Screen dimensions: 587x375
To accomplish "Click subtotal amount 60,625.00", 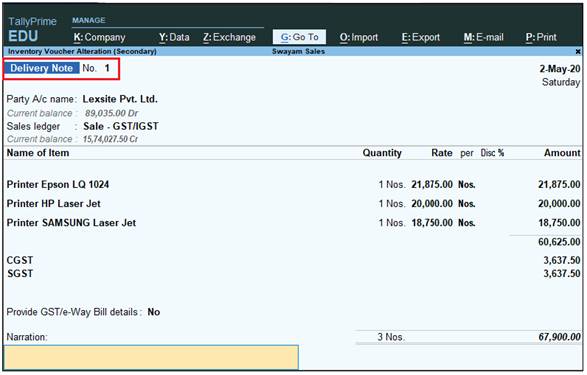I will [559, 242].
